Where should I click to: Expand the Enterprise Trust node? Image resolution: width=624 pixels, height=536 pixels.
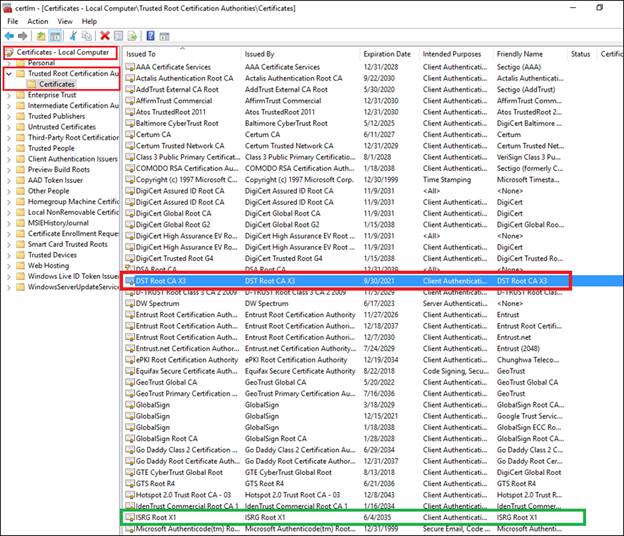(x=9, y=95)
